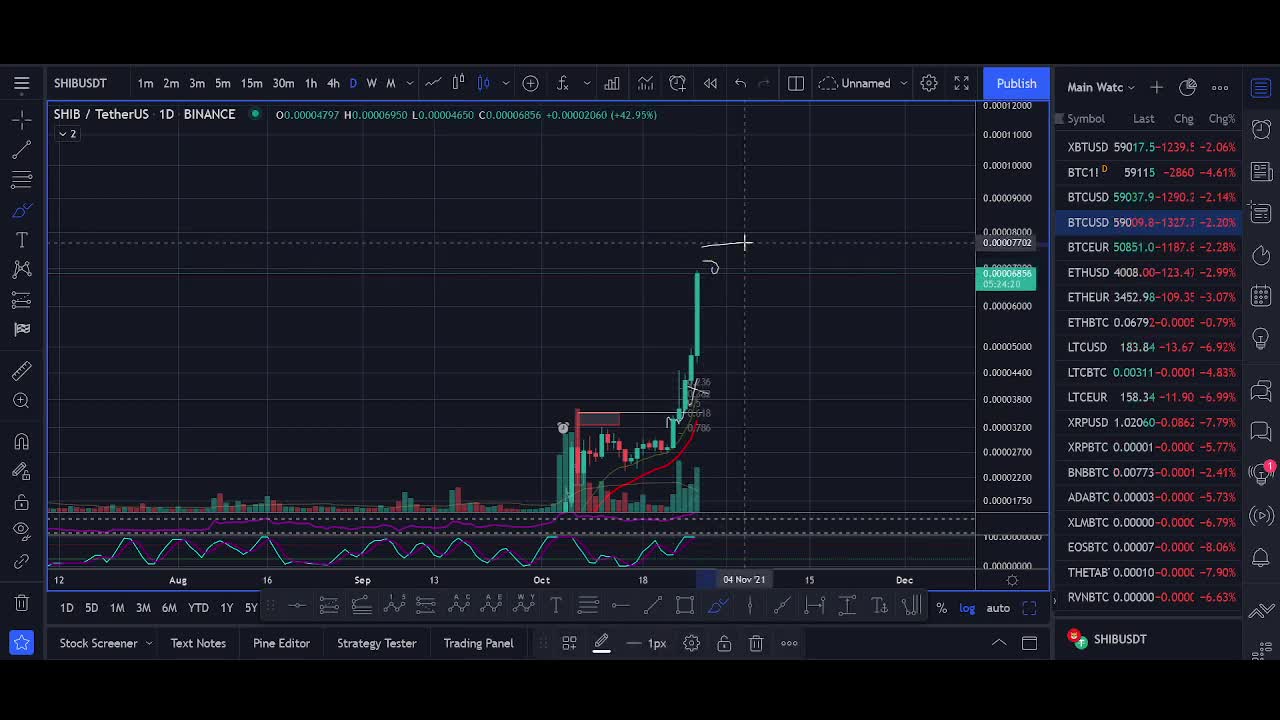This screenshot has height=720, width=1280.
Task: Lock all drawing tools
Action: pos(22,502)
